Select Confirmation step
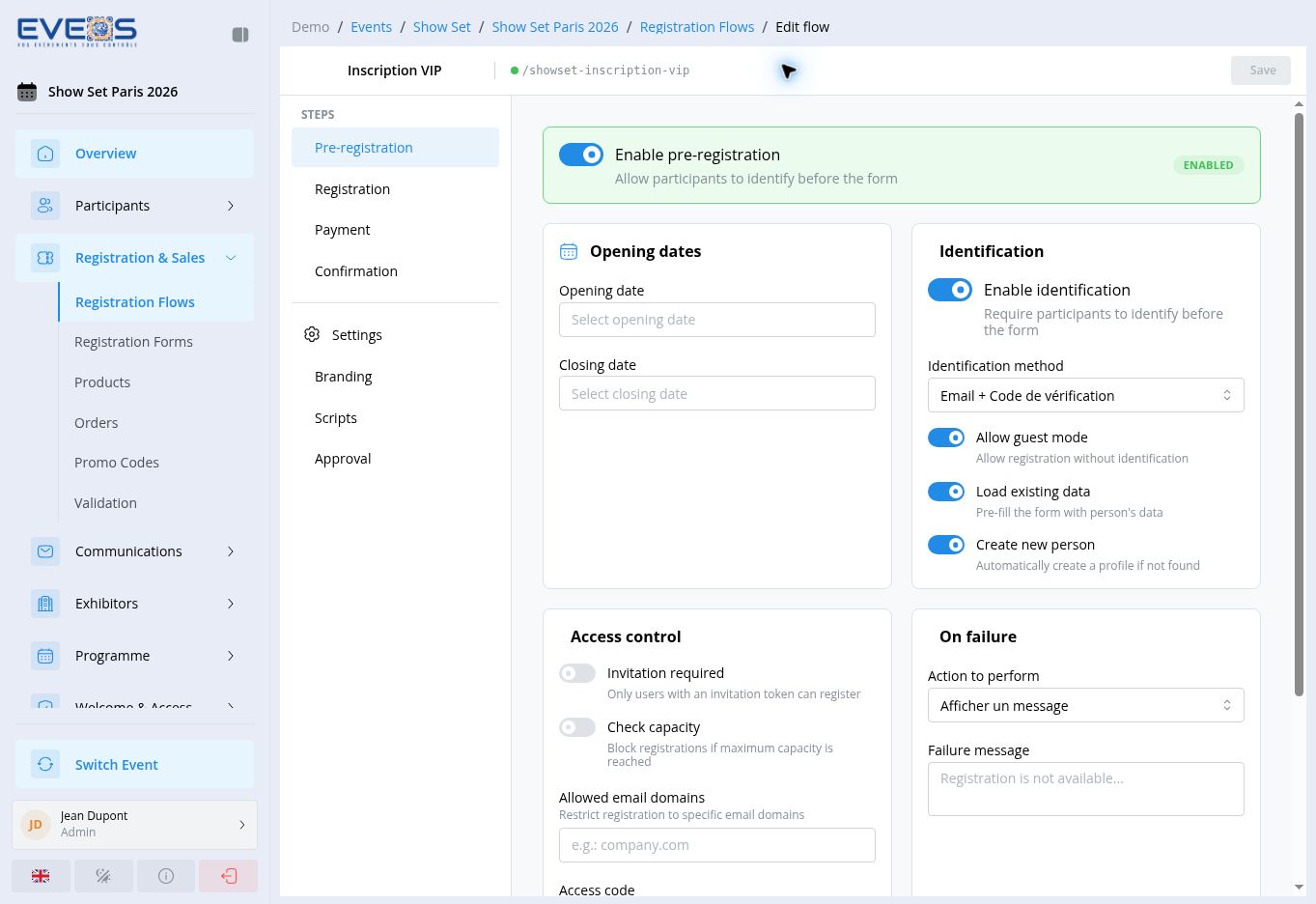This screenshot has width=1316, height=904. point(395,271)
